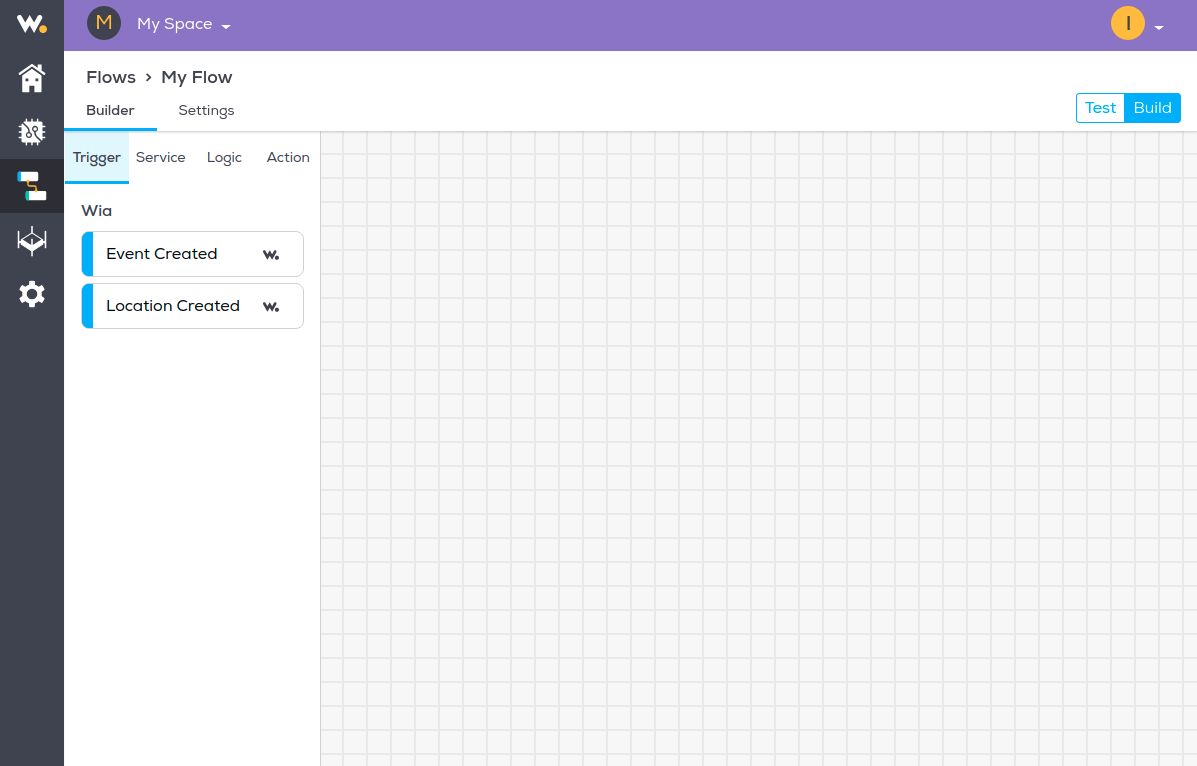This screenshot has height=766, width=1197.
Task: Switch to Build mode
Action: [1152, 108]
